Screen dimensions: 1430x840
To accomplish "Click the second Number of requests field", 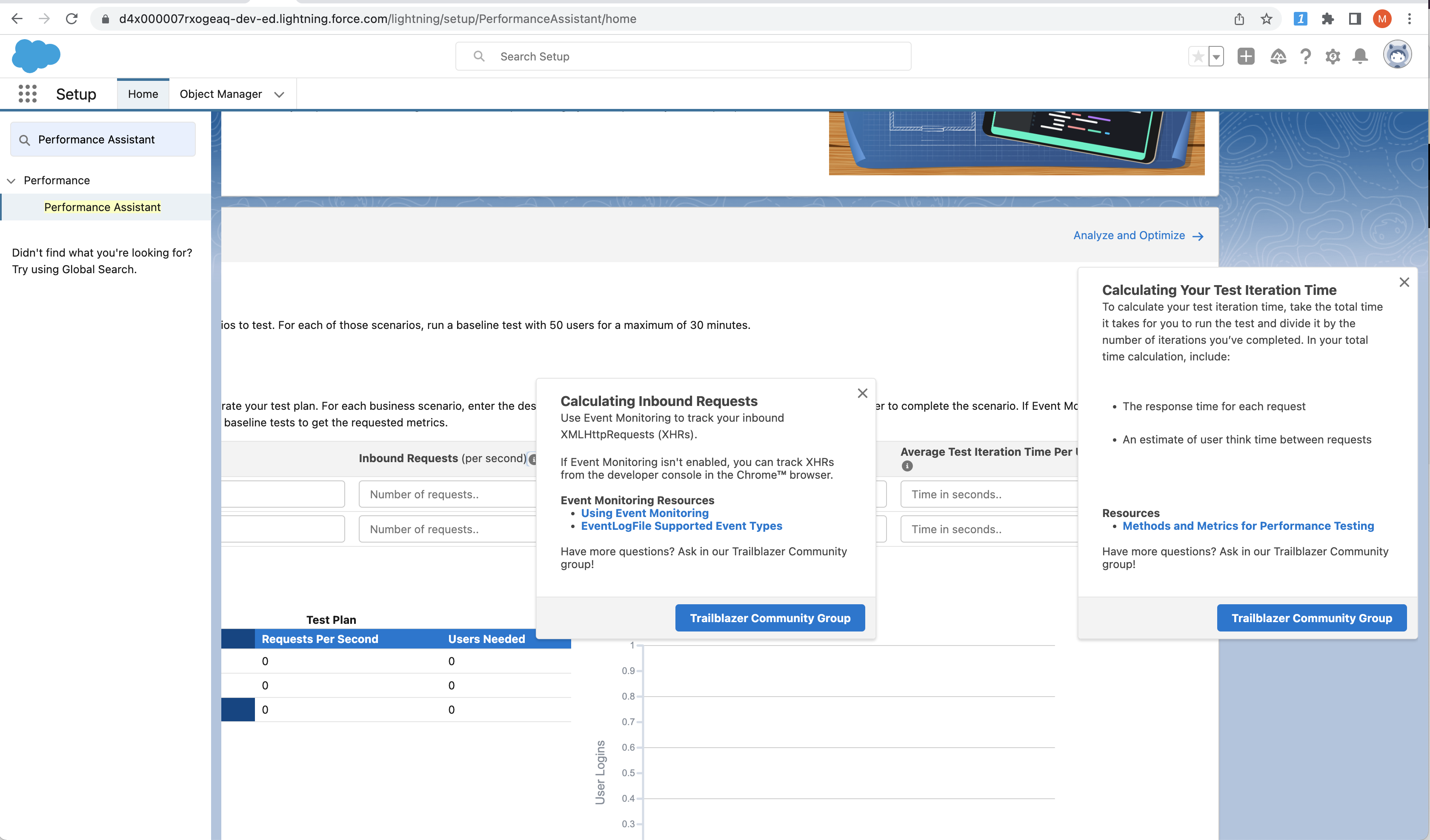I will pos(448,529).
